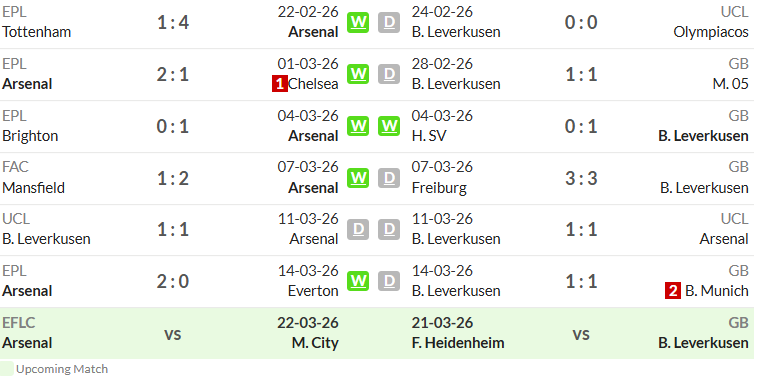Click the green W badge for H. SV match

(x=389, y=126)
